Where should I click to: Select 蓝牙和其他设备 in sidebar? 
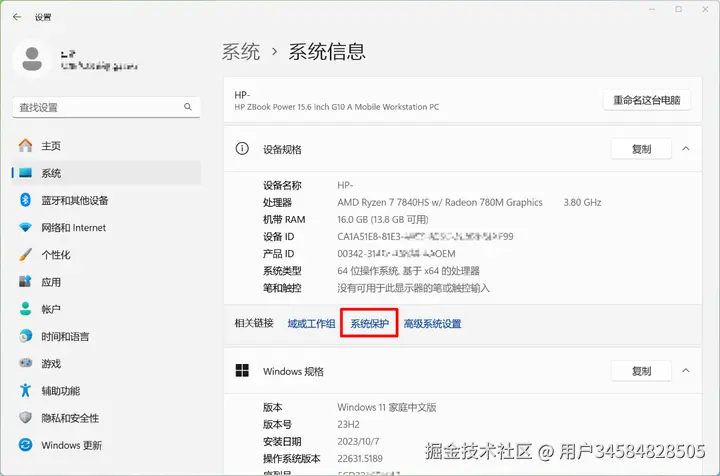point(106,200)
